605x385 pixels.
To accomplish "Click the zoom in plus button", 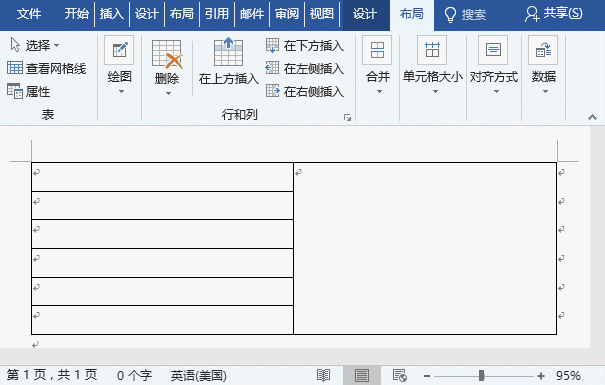I will click(541, 376).
